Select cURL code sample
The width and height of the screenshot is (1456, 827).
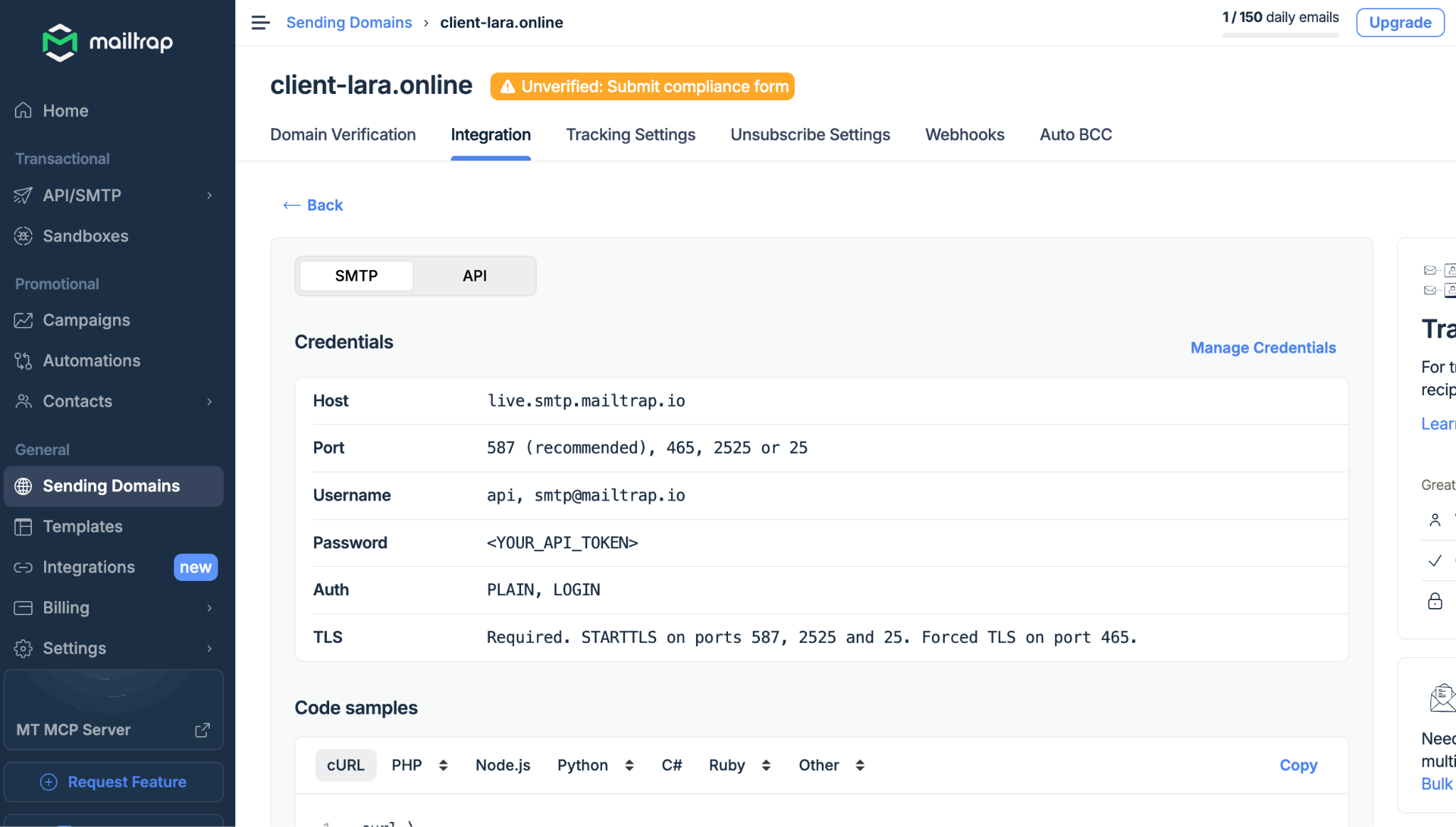tap(346, 765)
